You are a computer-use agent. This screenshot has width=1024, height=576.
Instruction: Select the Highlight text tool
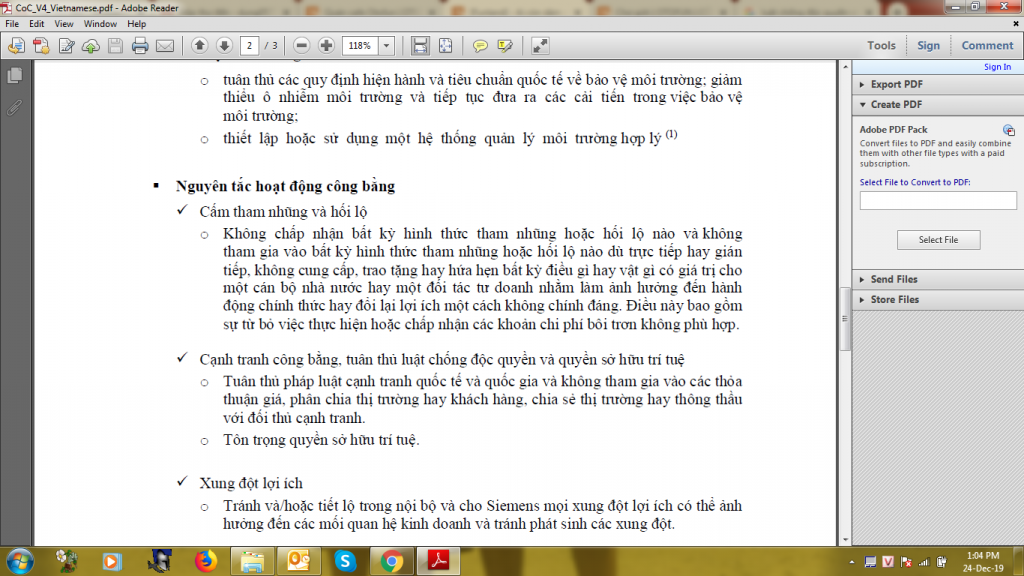click(x=505, y=46)
